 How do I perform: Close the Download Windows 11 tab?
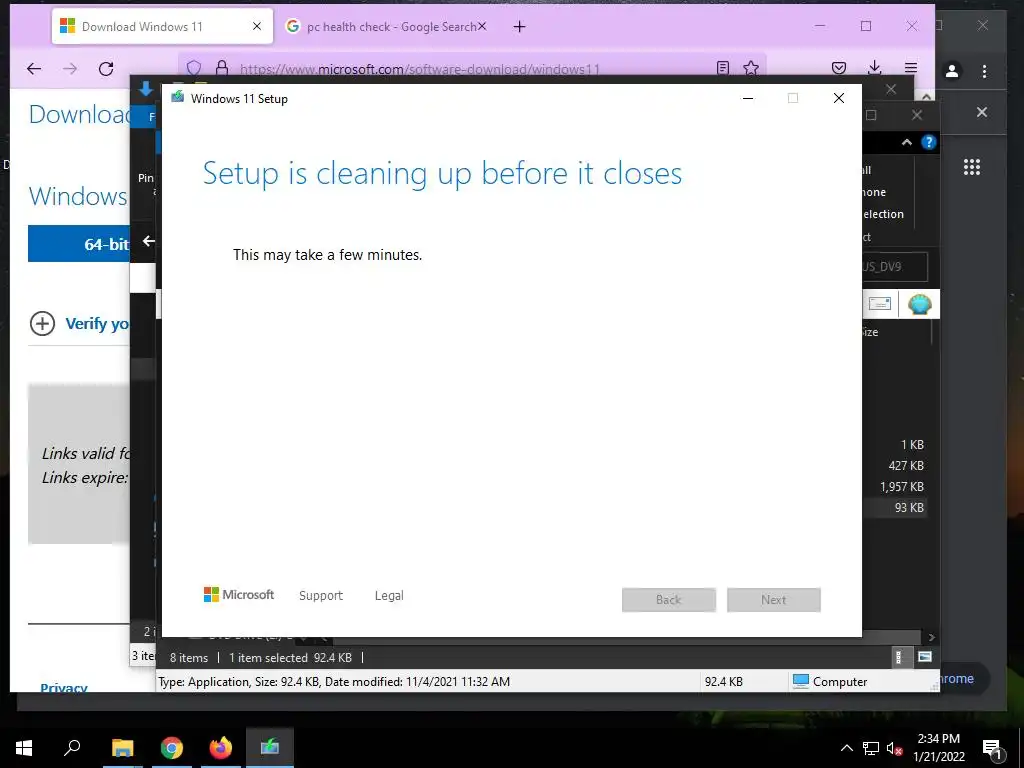coord(257,26)
